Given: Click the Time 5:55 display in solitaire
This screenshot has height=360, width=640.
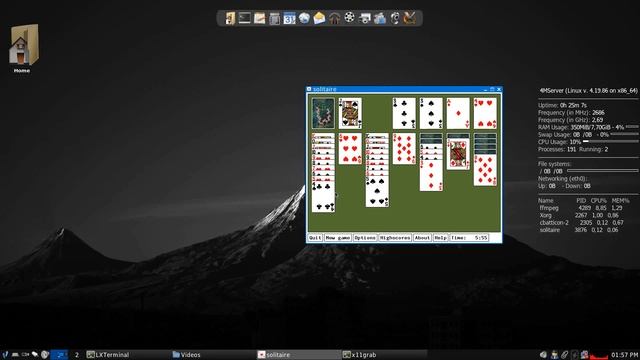Looking at the screenshot, I should tap(469, 238).
